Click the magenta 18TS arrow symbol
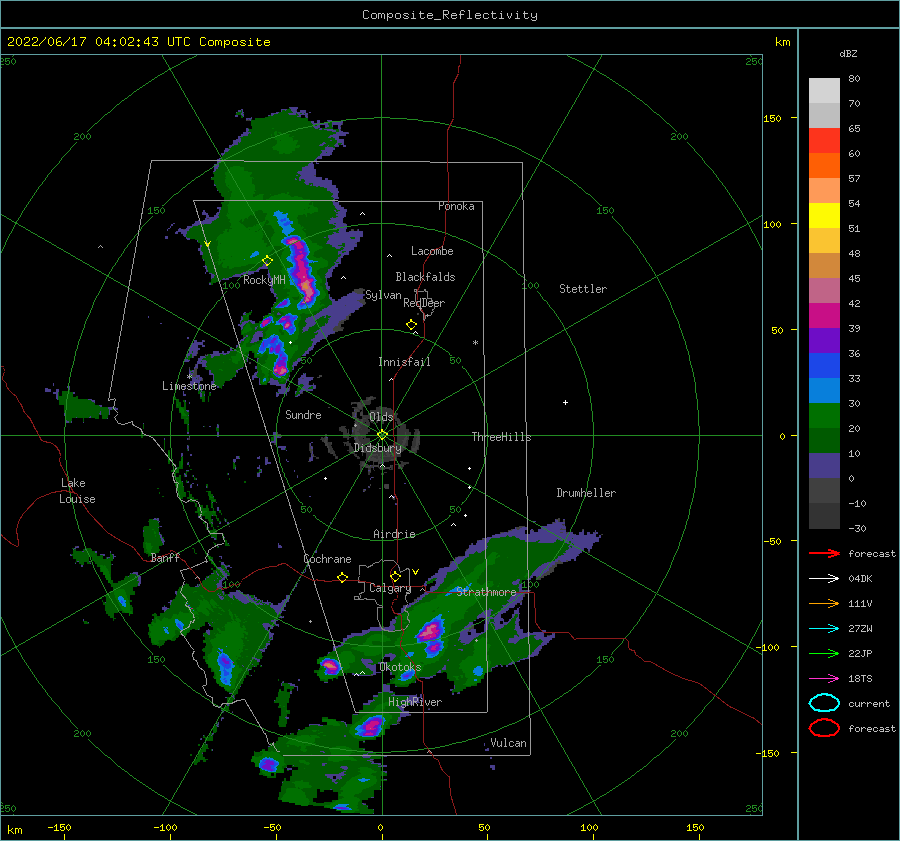The image size is (900, 841). tap(824, 679)
